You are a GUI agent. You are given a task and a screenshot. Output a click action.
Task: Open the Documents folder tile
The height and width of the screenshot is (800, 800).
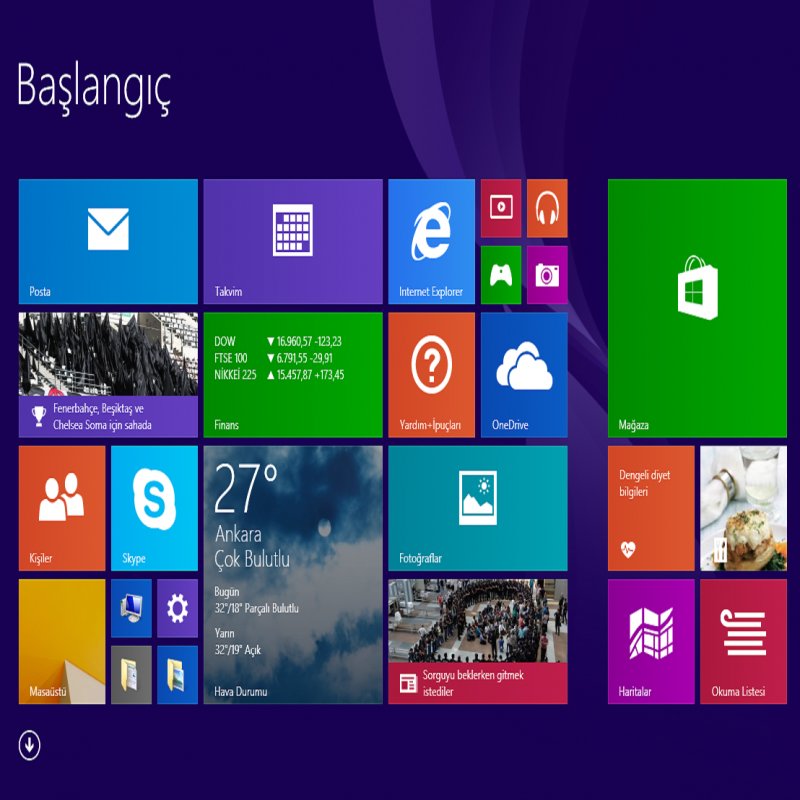coord(132,675)
